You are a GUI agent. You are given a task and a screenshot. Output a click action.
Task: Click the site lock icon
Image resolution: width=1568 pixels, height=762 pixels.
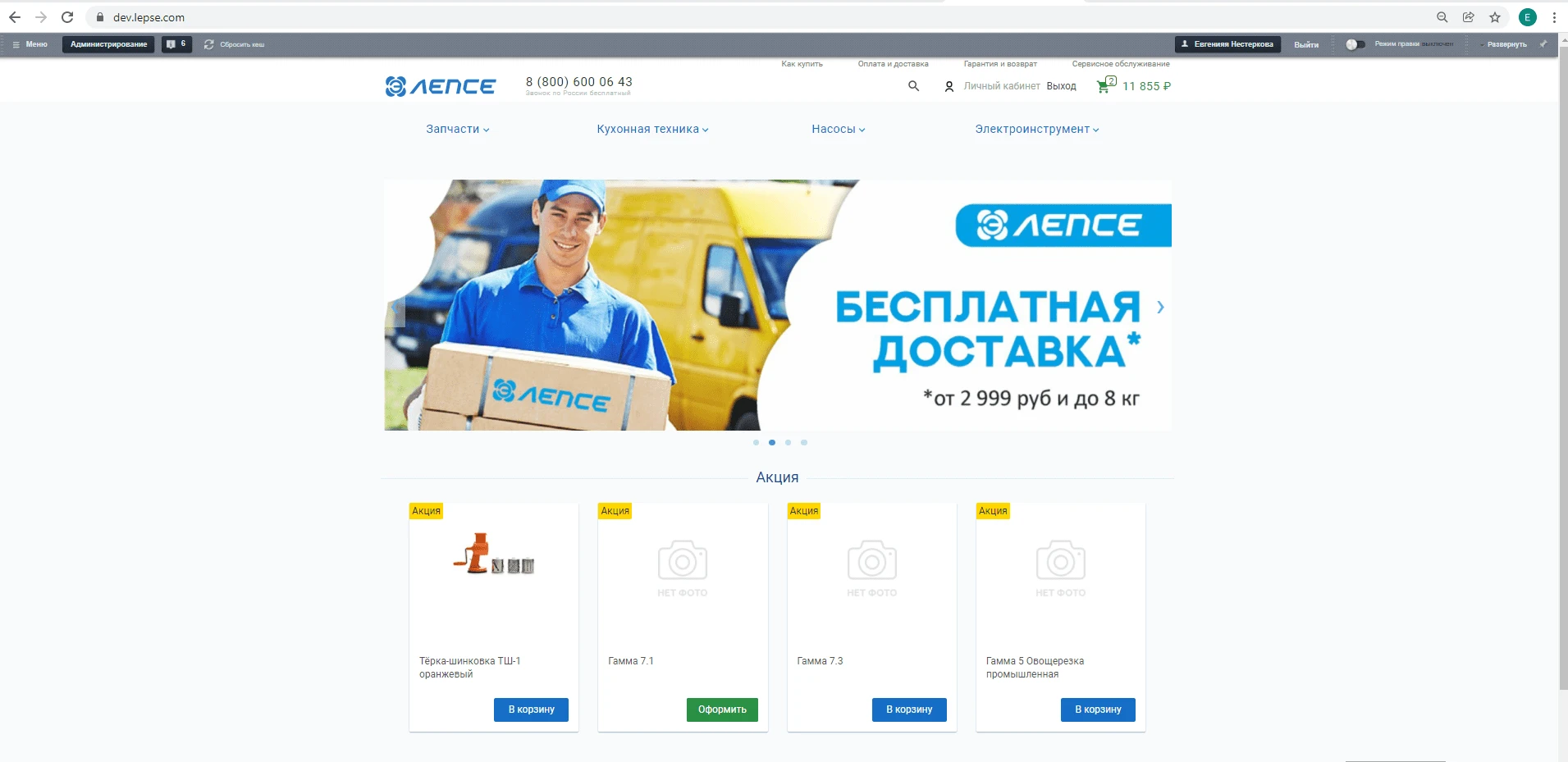(100, 17)
